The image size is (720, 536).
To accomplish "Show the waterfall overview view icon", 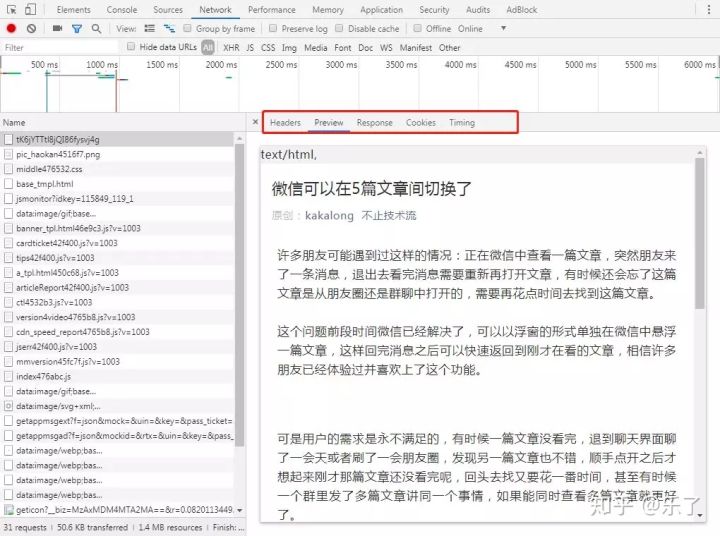I will 169,28.
